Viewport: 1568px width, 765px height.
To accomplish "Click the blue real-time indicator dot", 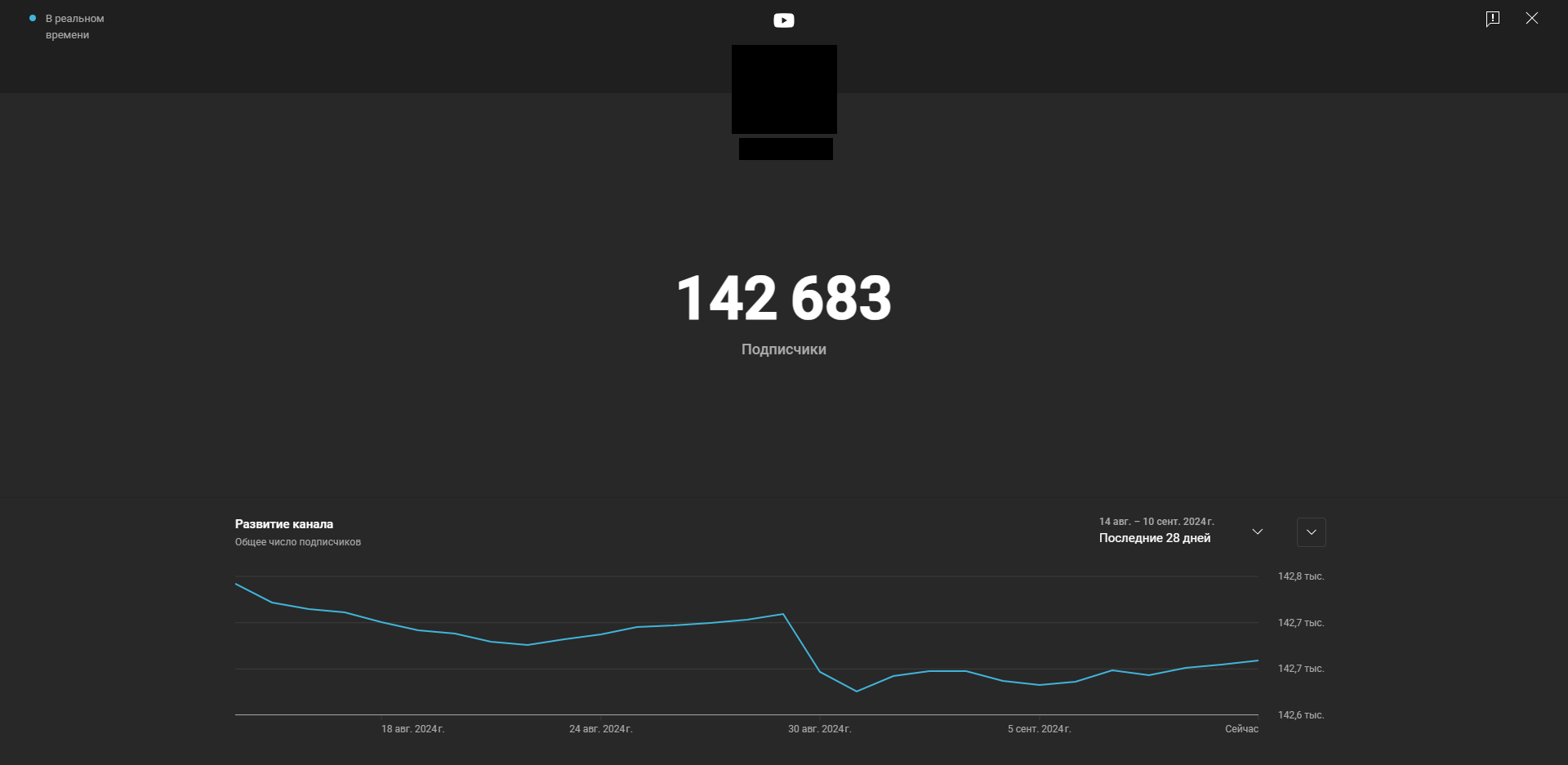I will tap(33, 18).
